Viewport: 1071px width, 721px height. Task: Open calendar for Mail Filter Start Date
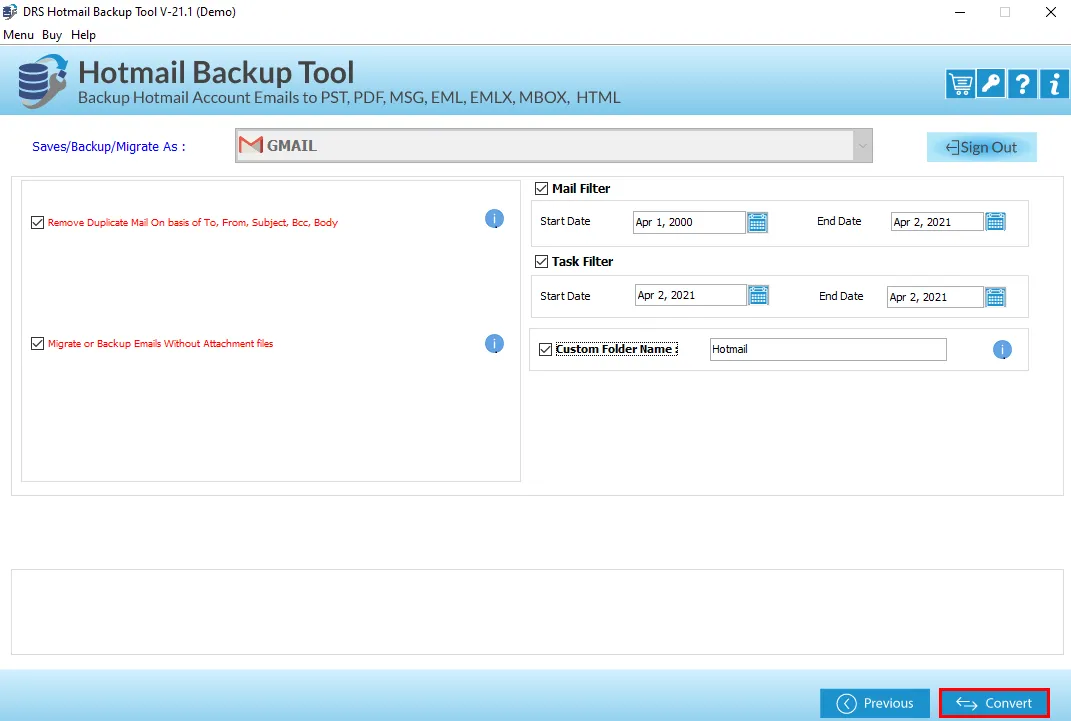coord(757,223)
